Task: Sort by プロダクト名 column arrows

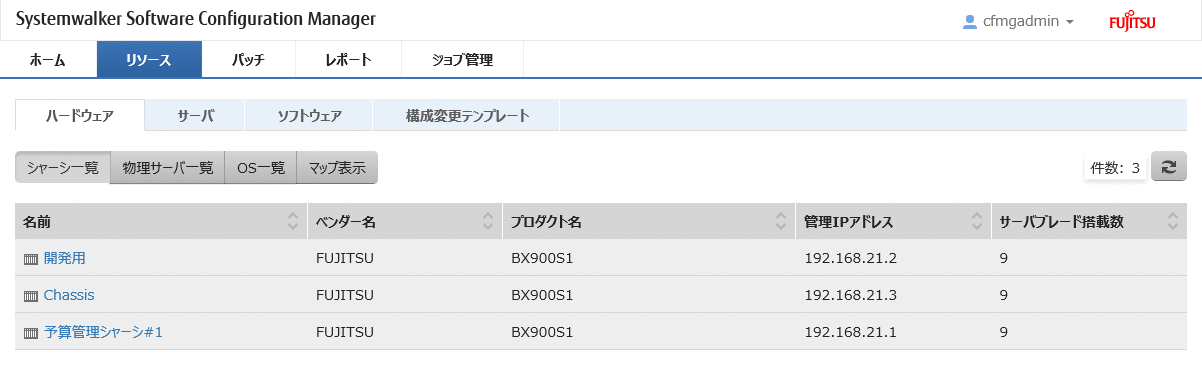Action: coord(782,222)
